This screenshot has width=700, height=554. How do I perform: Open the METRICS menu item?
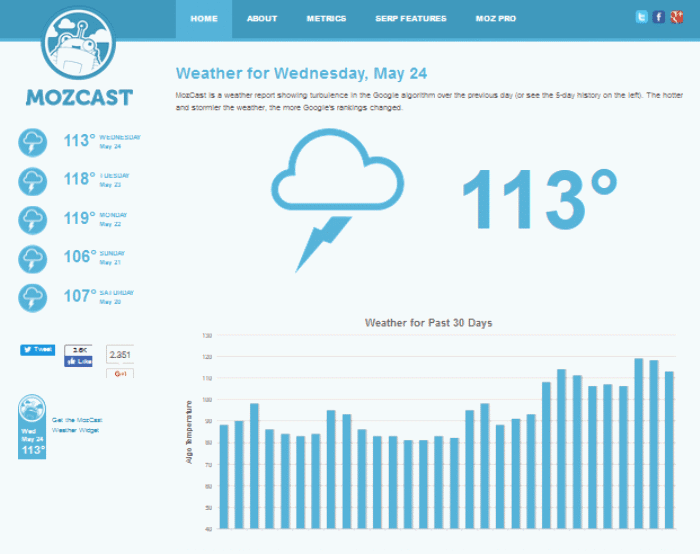326,19
